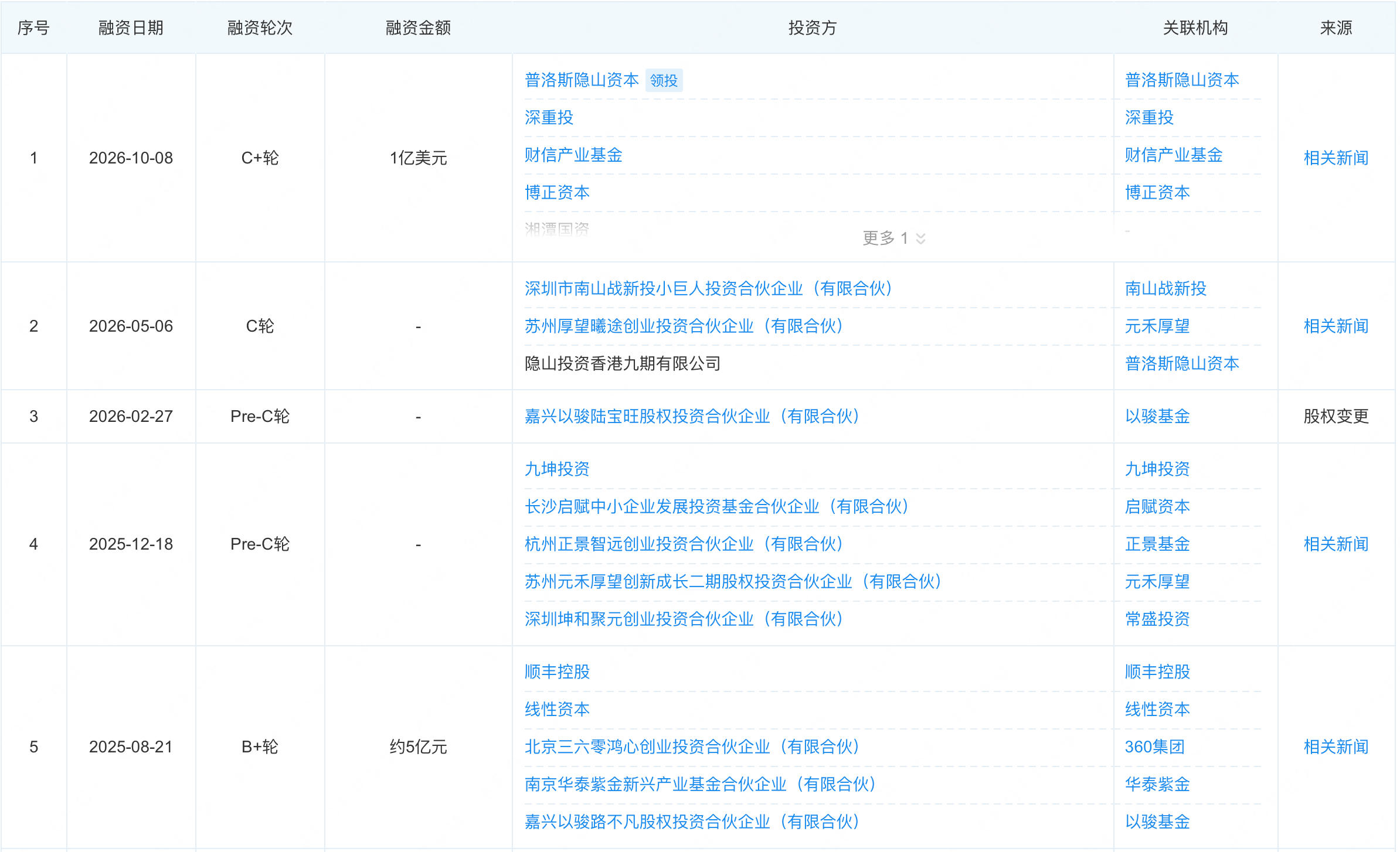The height and width of the screenshot is (852, 1400).
Task: Click the 关联机构 column header
Action: [x=1195, y=28]
